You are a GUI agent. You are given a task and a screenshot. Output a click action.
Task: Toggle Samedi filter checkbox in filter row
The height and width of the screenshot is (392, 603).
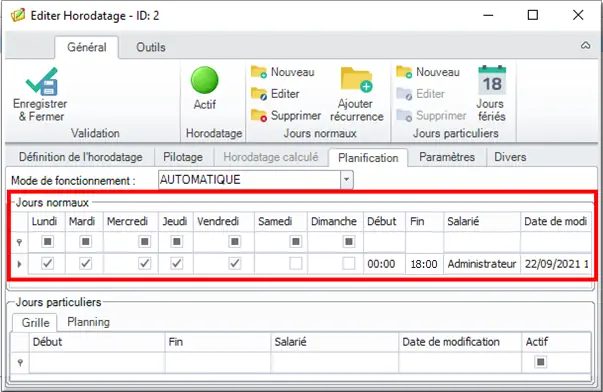(x=296, y=242)
